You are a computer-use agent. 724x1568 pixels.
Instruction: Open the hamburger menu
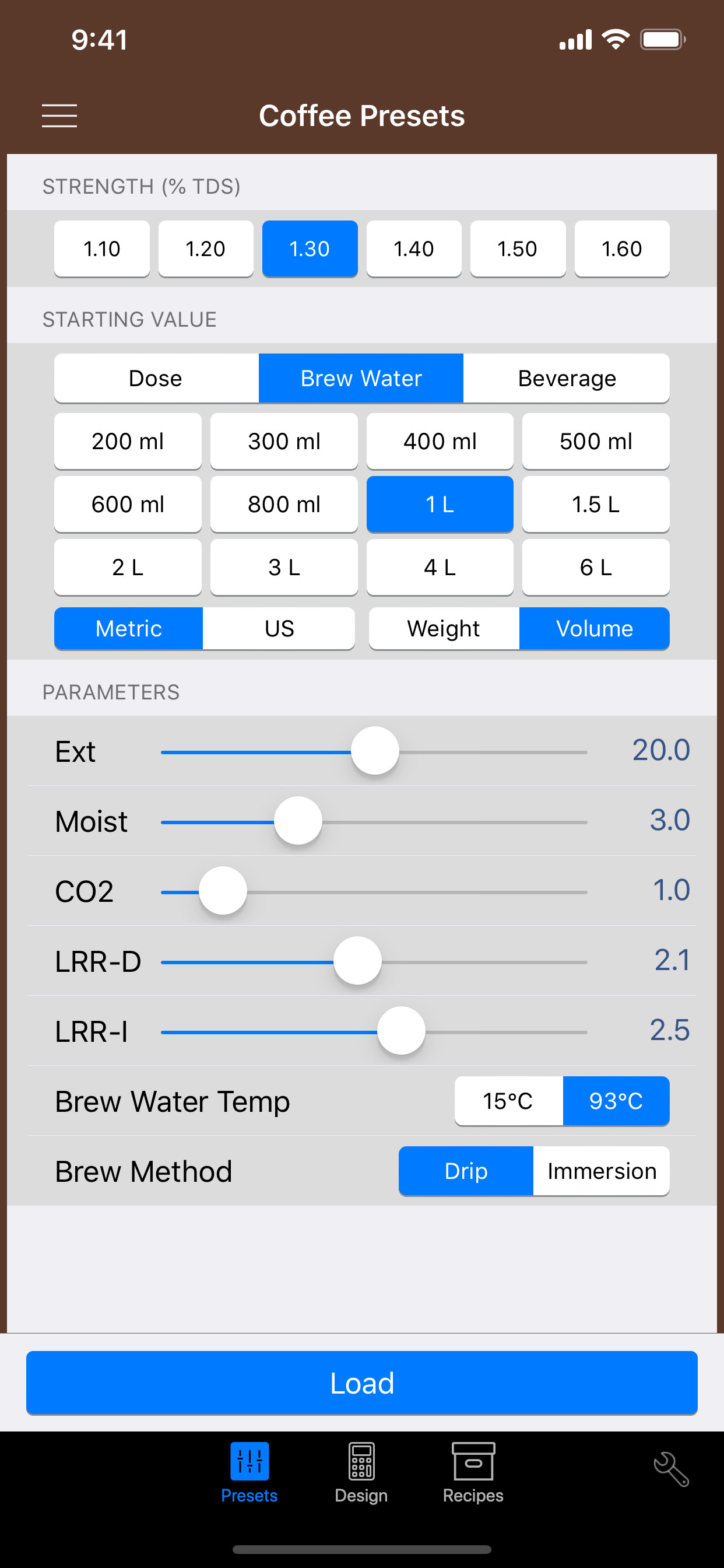59,116
